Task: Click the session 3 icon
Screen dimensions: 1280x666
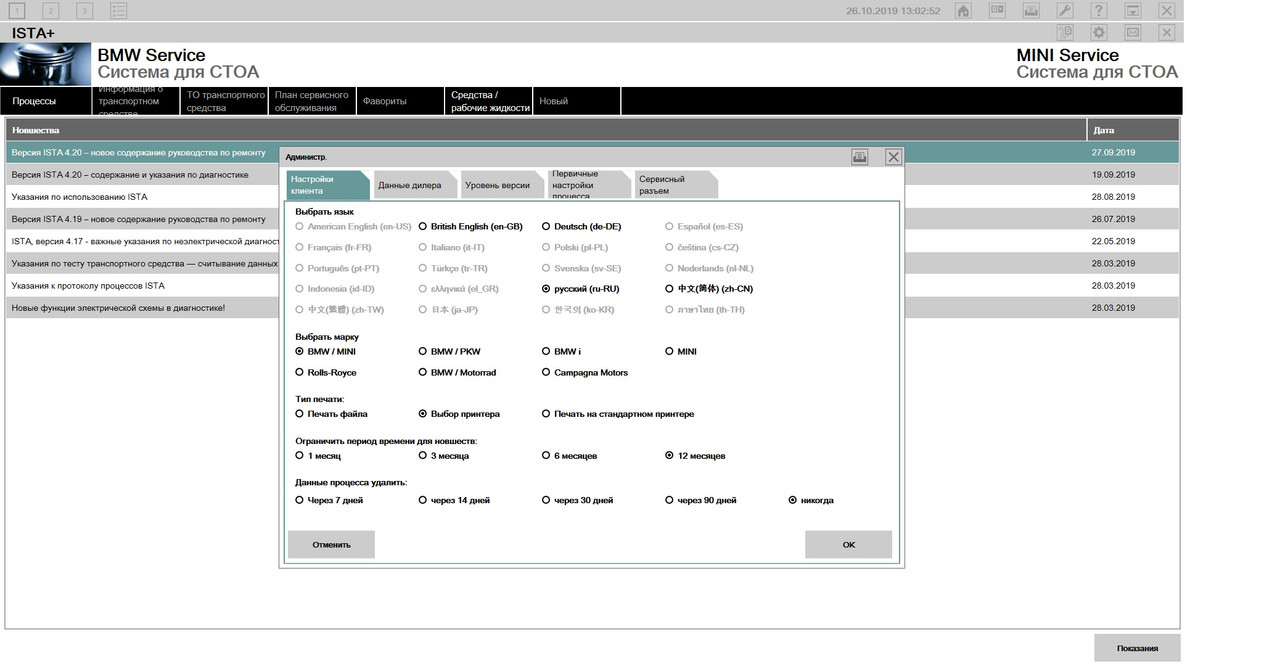Action: 85,11
